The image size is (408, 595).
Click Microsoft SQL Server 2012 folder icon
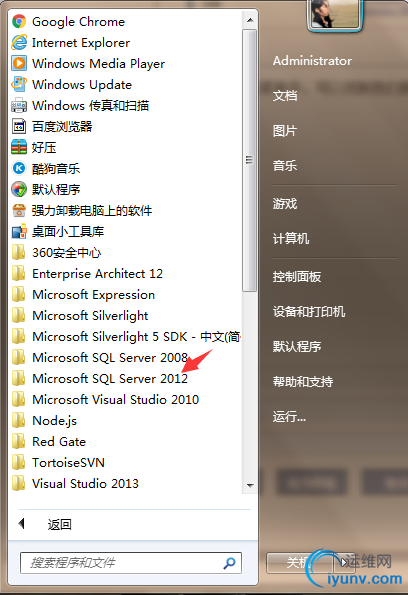tap(19, 378)
